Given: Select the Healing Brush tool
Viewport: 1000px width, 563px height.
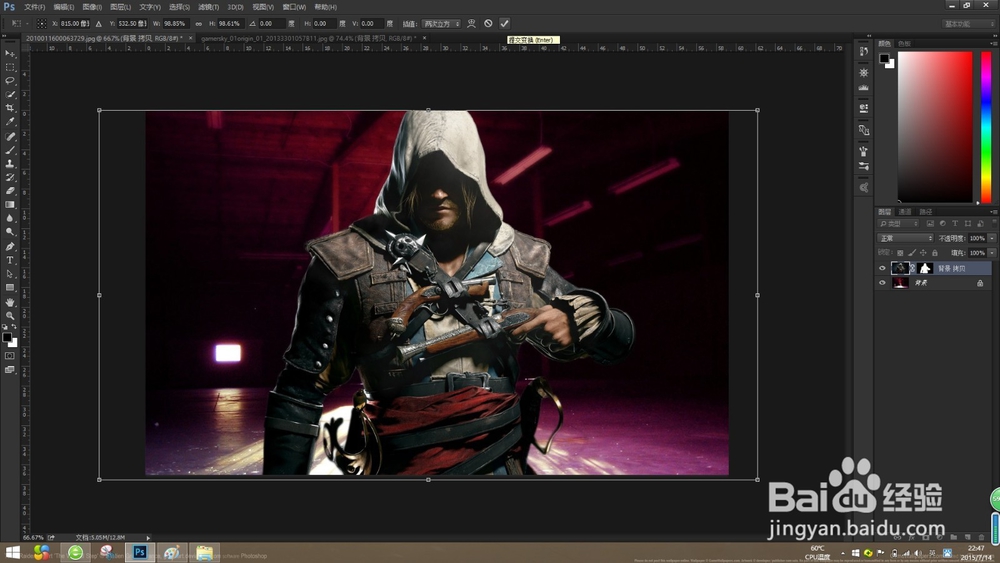Looking at the screenshot, I should pyautogui.click(x=10, y=136).
